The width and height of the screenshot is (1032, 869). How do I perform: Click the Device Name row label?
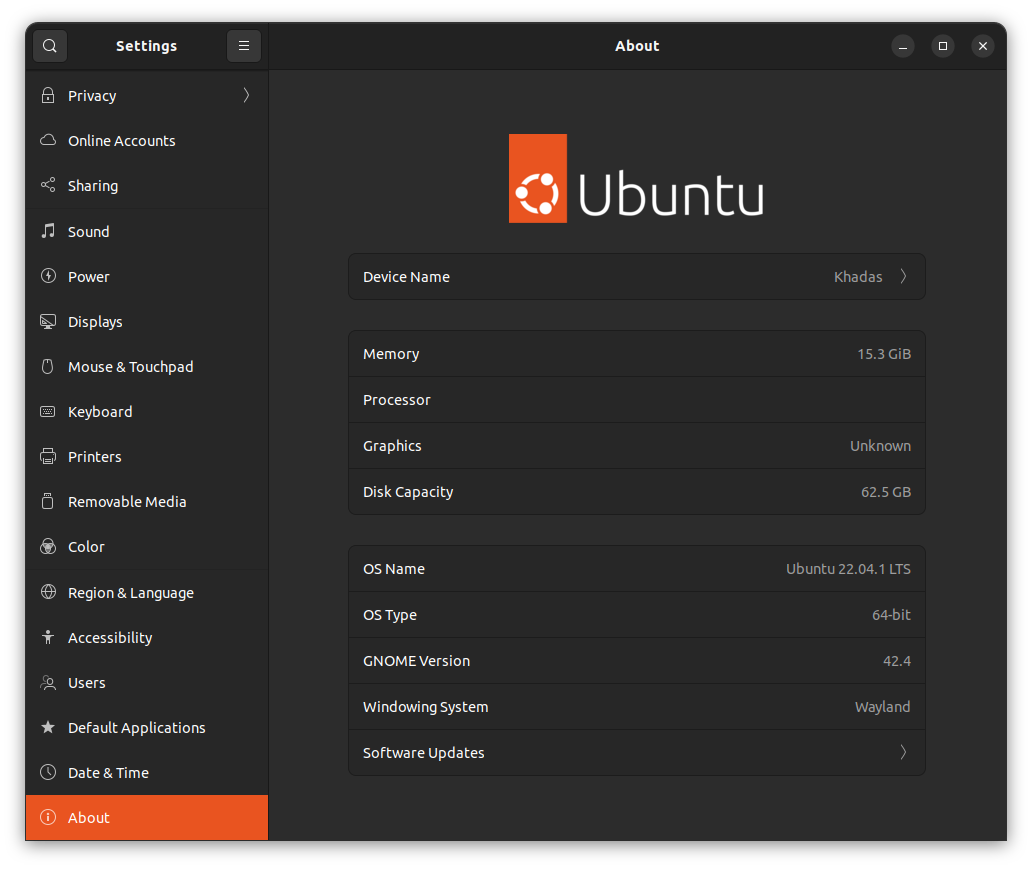click(x=406, y=276)
